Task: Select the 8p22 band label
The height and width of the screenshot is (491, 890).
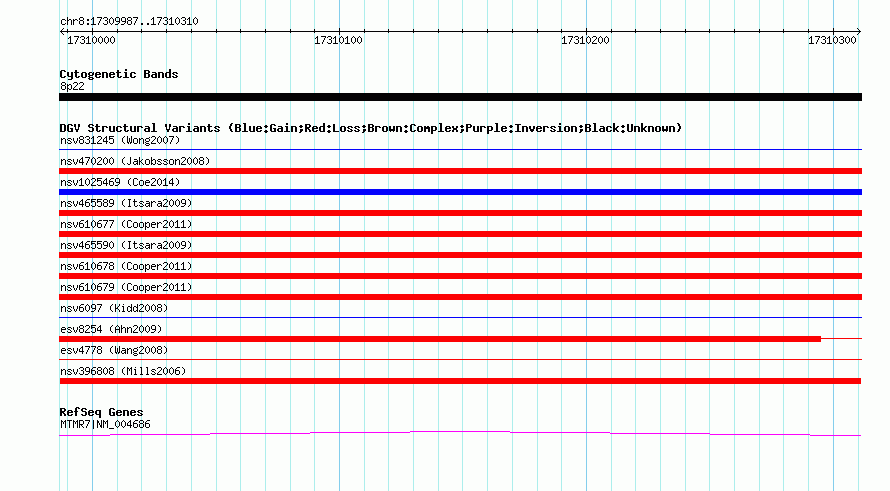Action: pyautogui.click(x=72, y=86)
